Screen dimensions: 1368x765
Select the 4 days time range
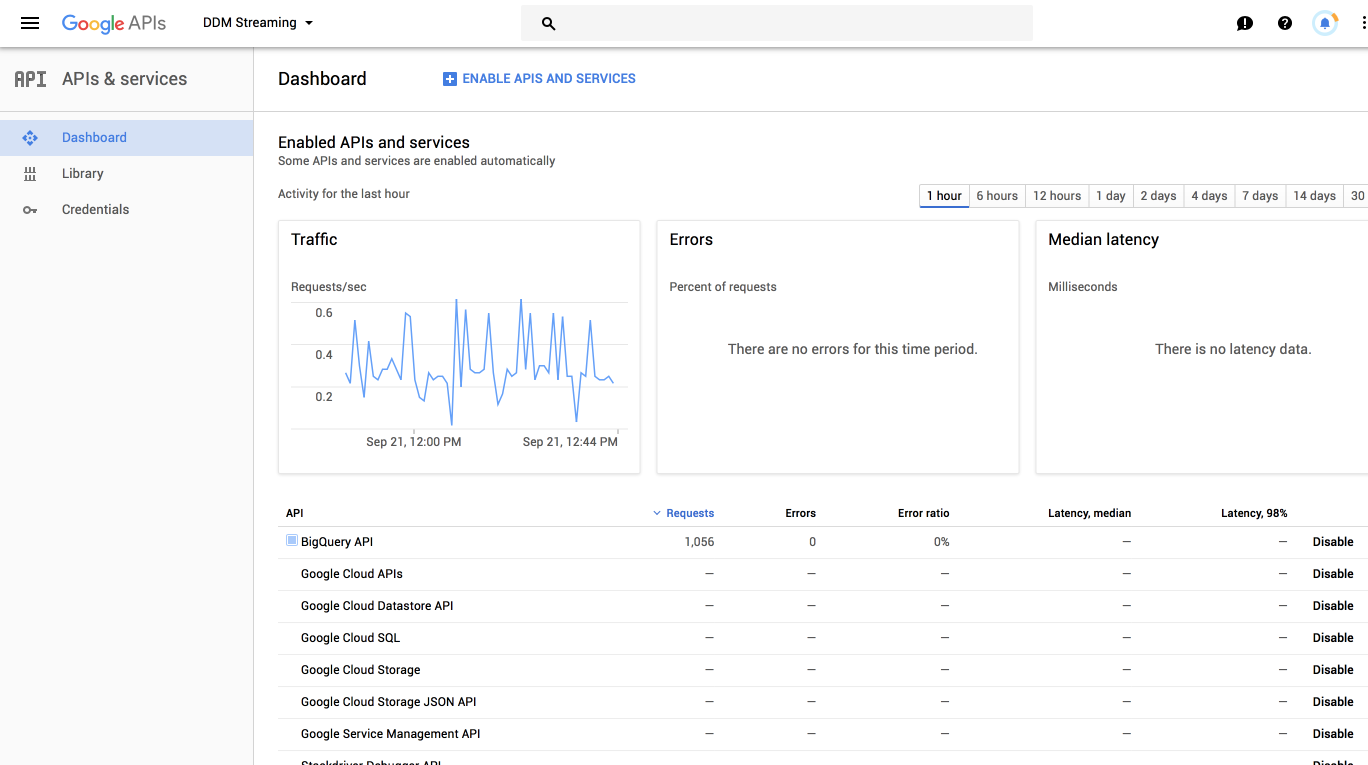click(1209, 196)
